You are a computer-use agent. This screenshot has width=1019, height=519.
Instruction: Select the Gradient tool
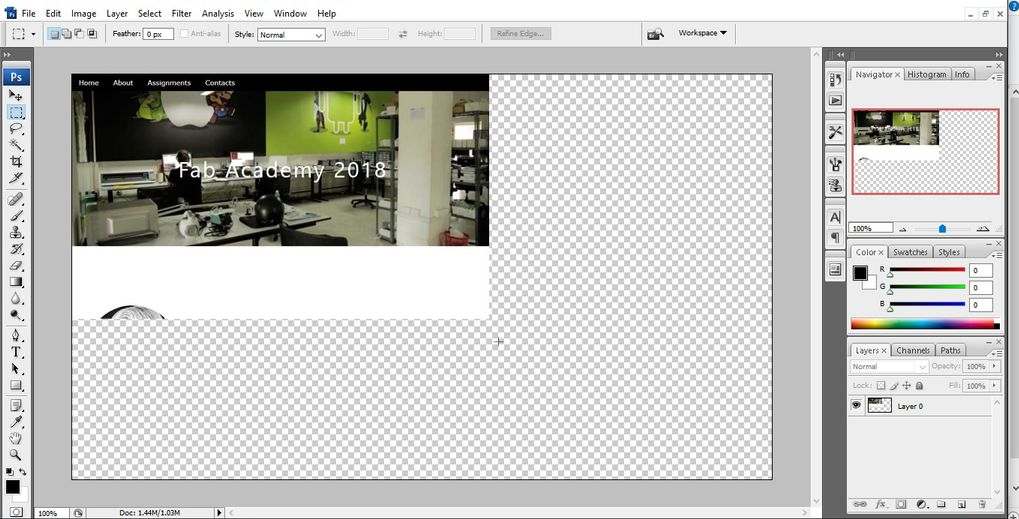16,282
